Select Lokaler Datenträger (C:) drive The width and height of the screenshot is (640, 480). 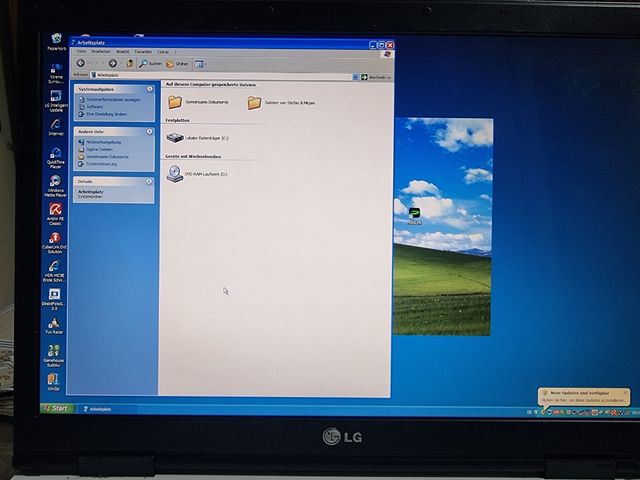click(x=198, y=138)
